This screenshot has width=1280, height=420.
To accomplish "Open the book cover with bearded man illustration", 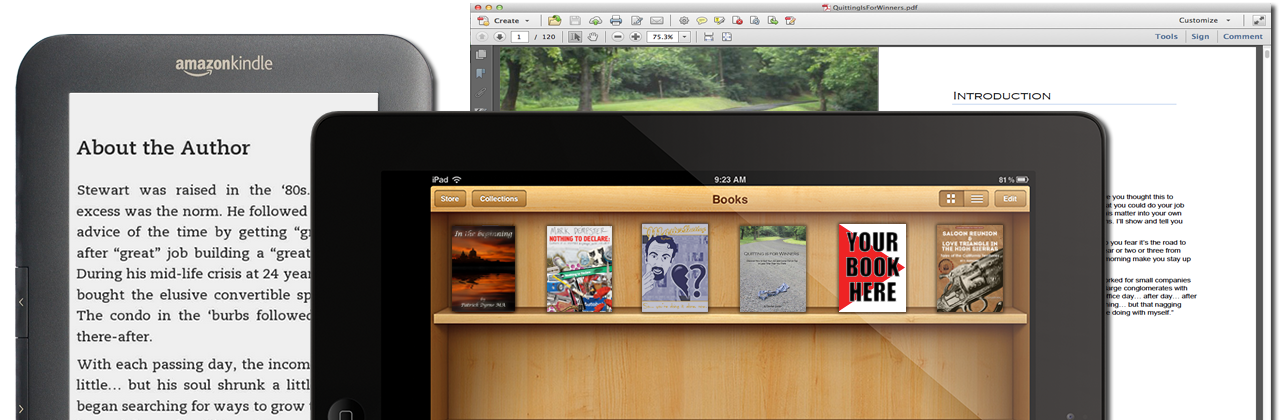I will click(x=675, y=268).
